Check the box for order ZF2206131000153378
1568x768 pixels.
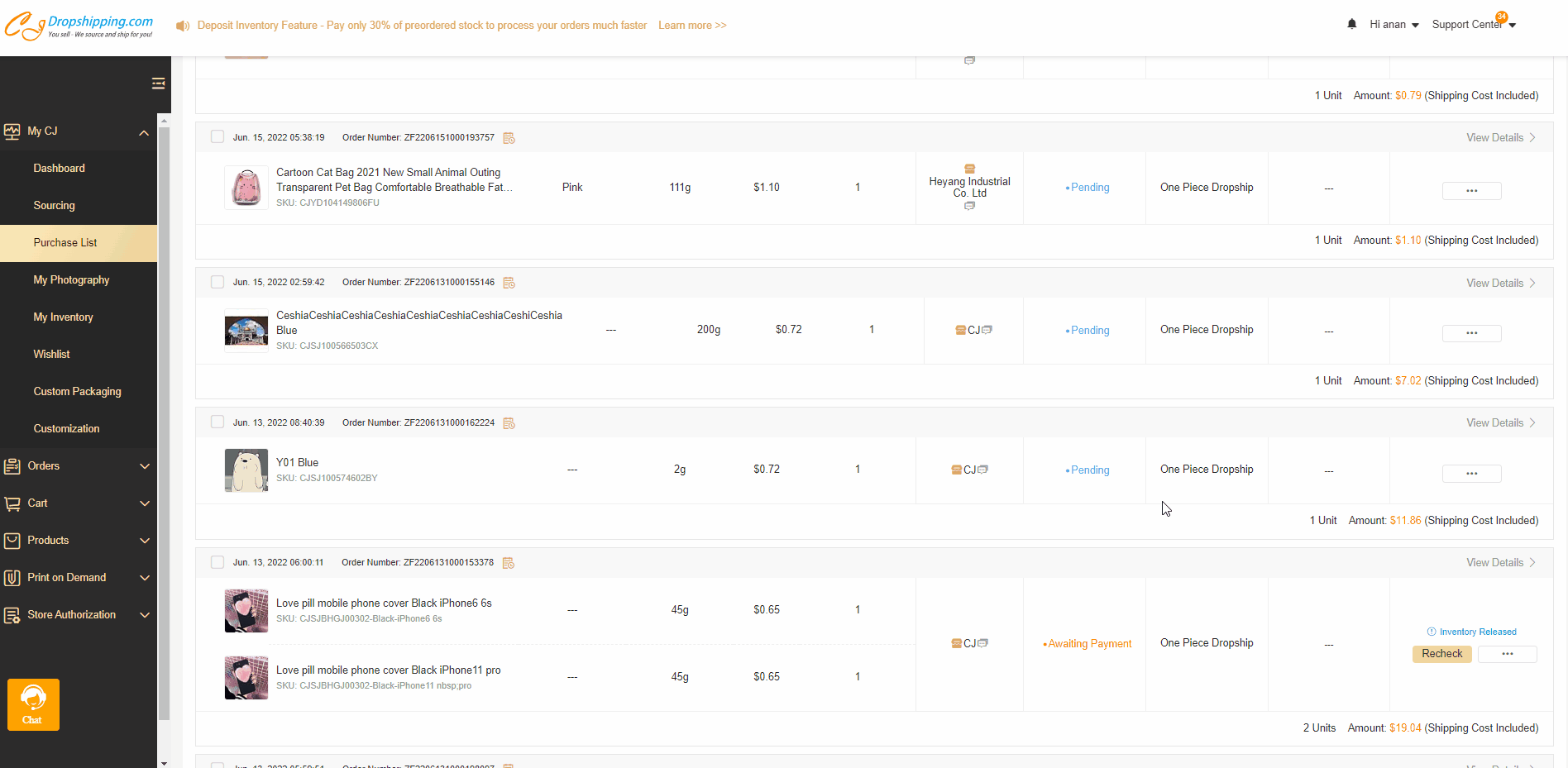click(x=218, y=562)
